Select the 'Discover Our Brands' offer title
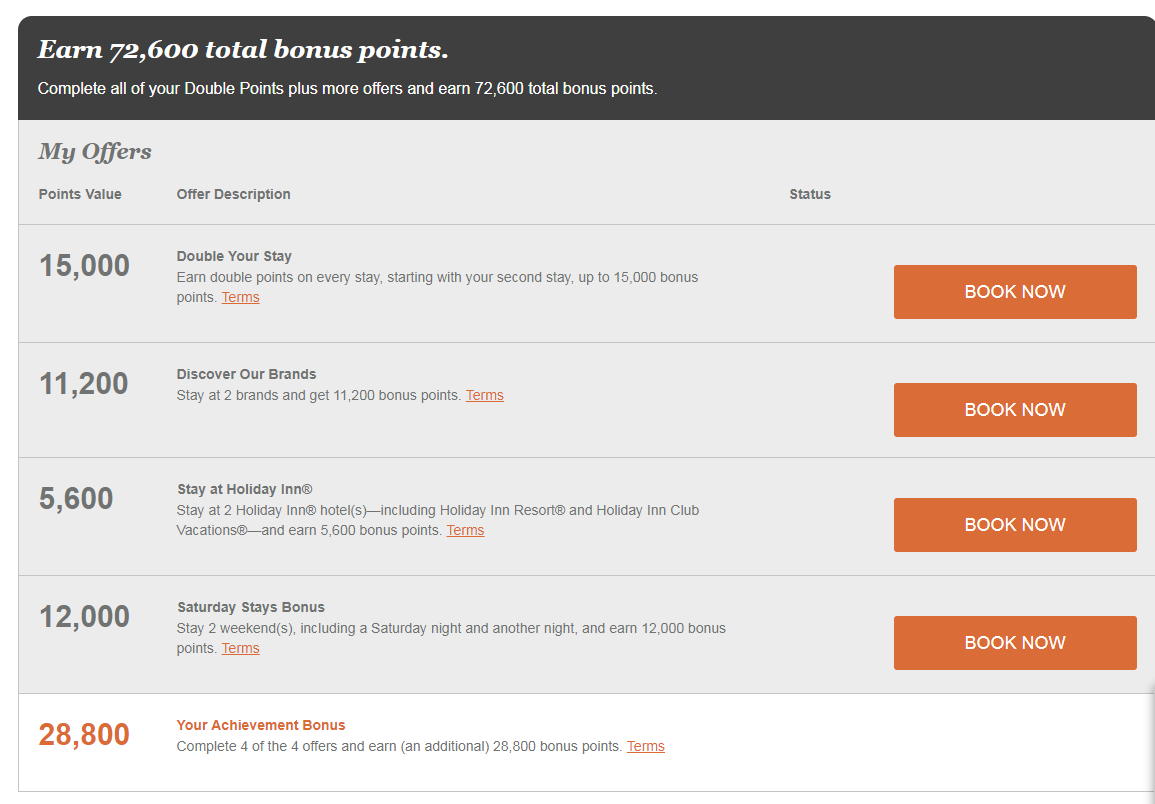 246,374
